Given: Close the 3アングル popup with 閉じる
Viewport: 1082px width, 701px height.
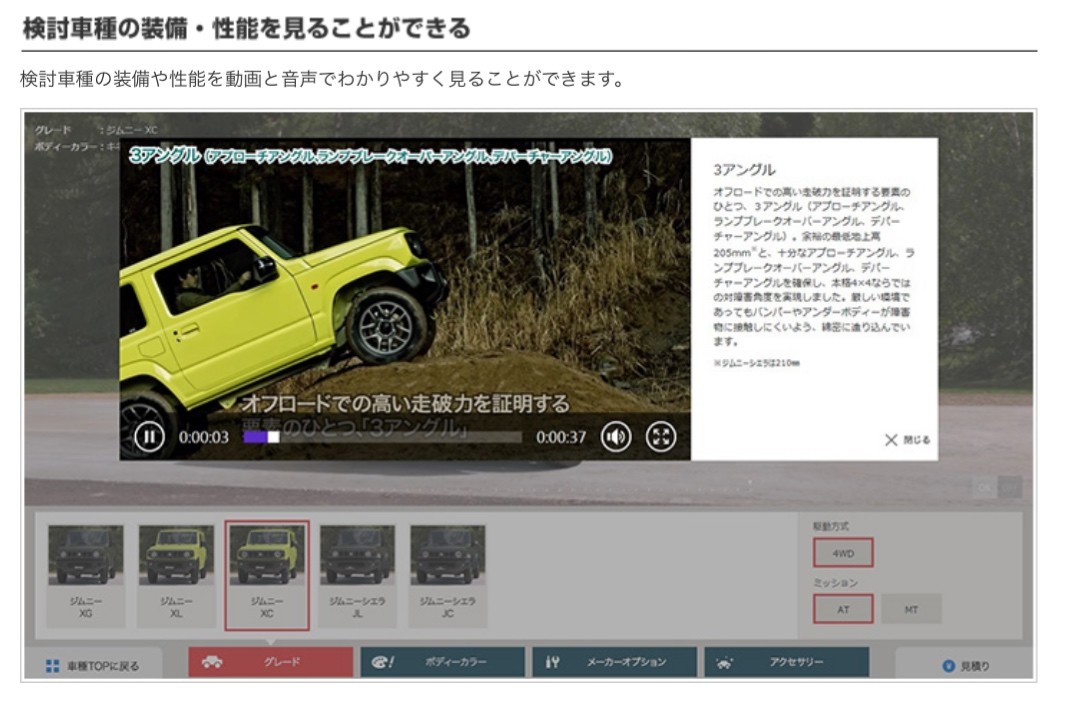Looking at the screenshot, I should click(907, 440).
